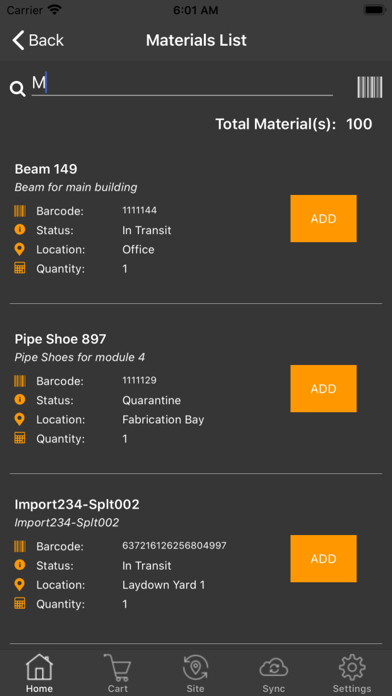The width and height of the screenshot is (392, 696).
Task: Go to Home tab
Action: [x=39, y=673]
